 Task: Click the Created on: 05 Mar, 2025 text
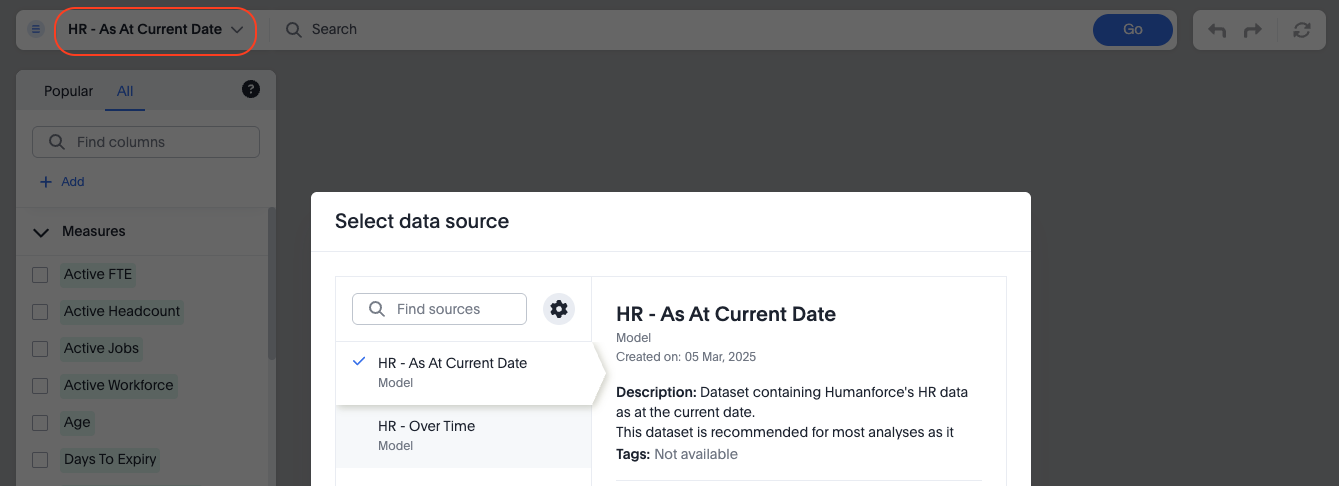tap(686, 357)
